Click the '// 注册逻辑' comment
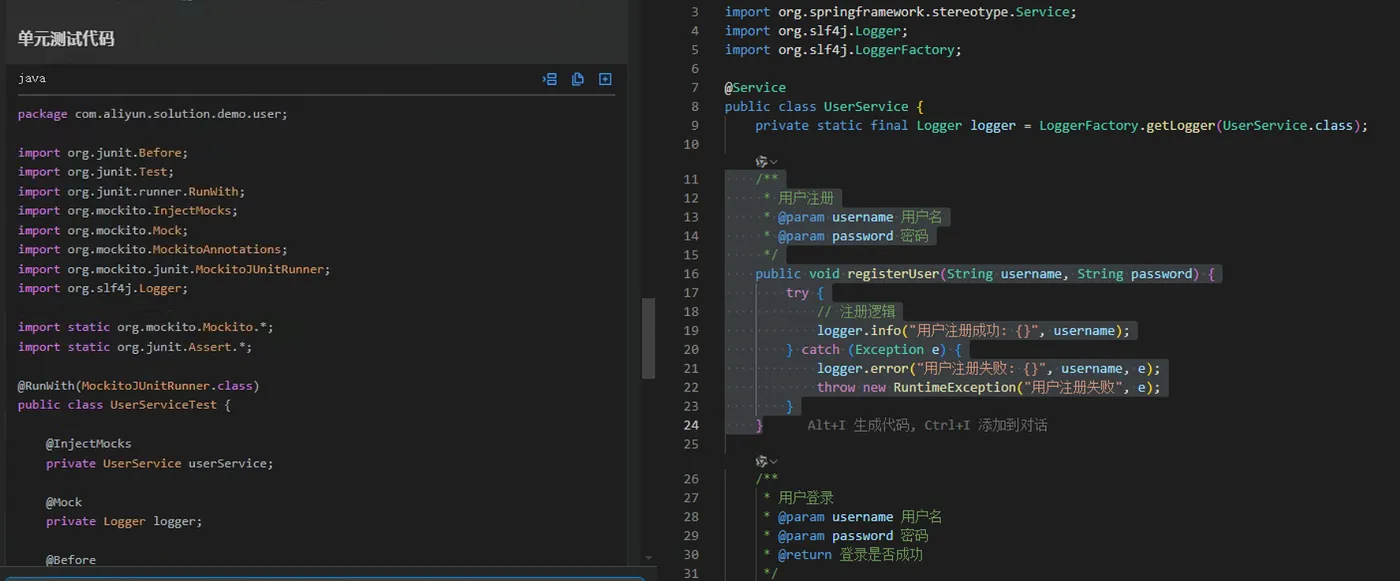This screenshot has width=1400, height=581. click(857, 312)
